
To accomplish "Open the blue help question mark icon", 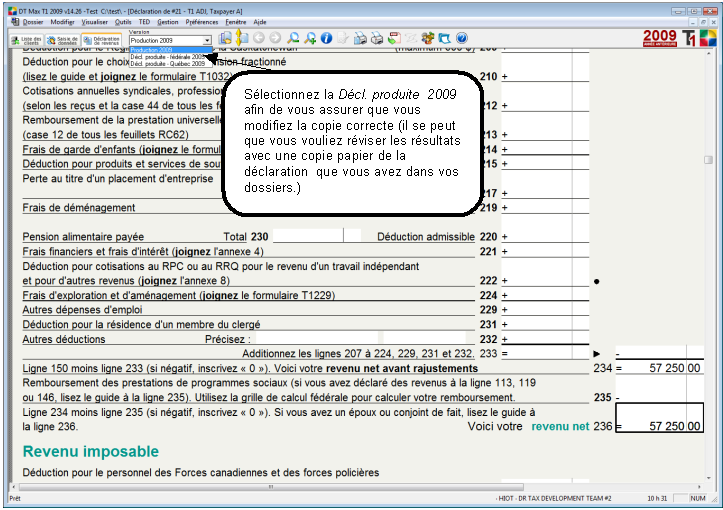I will pos(462,39).
